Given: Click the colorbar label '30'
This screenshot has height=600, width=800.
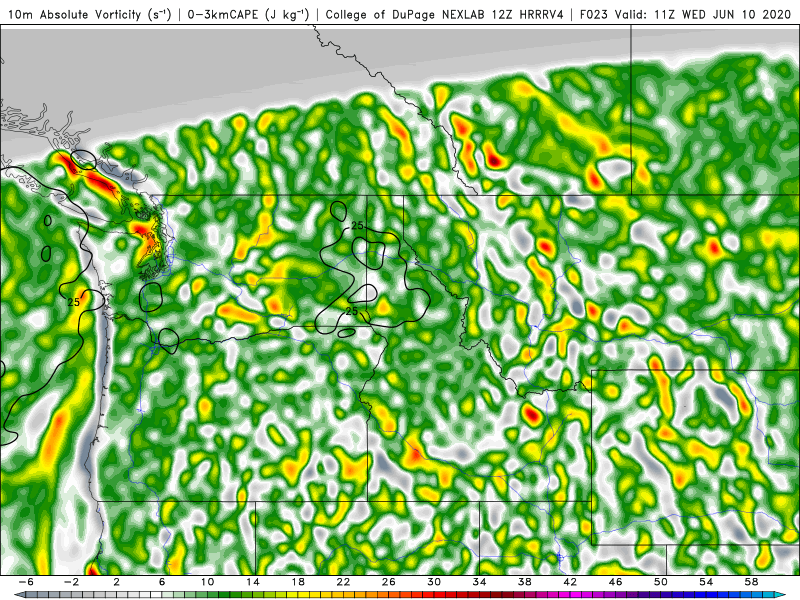Looking at the screenshot, I should pos(434,582).
